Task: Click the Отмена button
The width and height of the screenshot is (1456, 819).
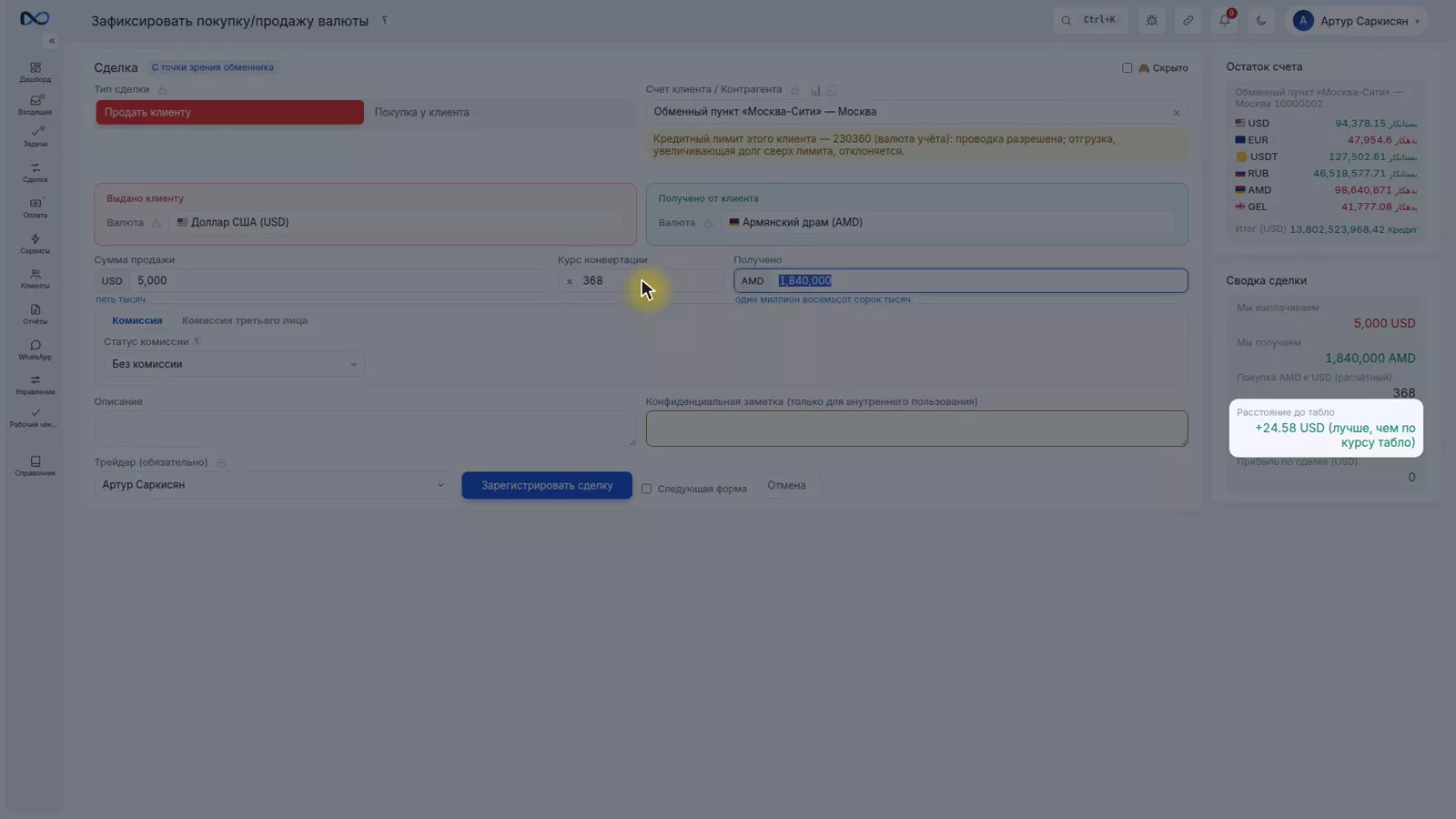Action: (x=786, y=485)
